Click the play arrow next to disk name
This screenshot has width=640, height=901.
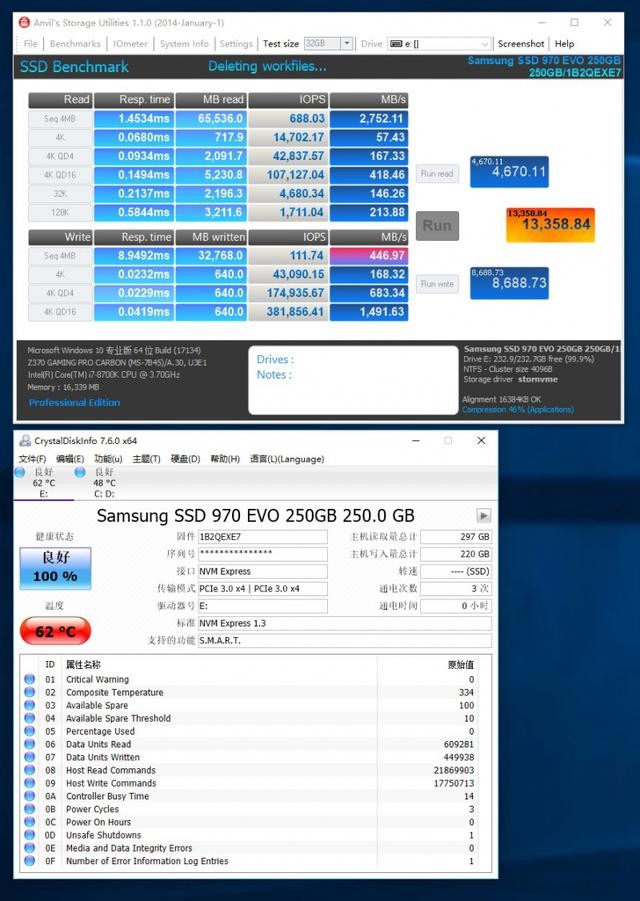tap(484, 515)
